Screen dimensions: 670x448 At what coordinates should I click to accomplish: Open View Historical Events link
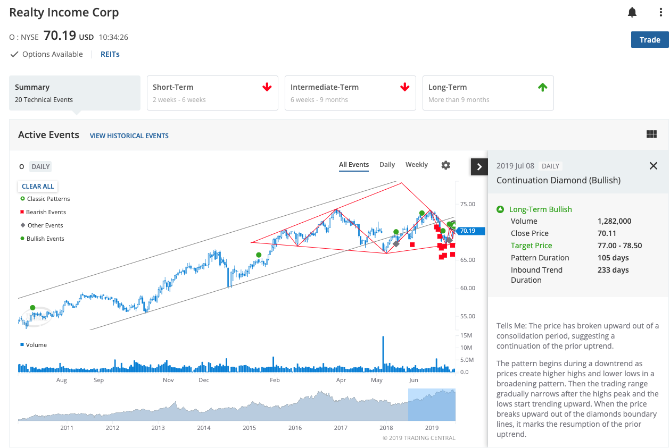coord(129,135)
